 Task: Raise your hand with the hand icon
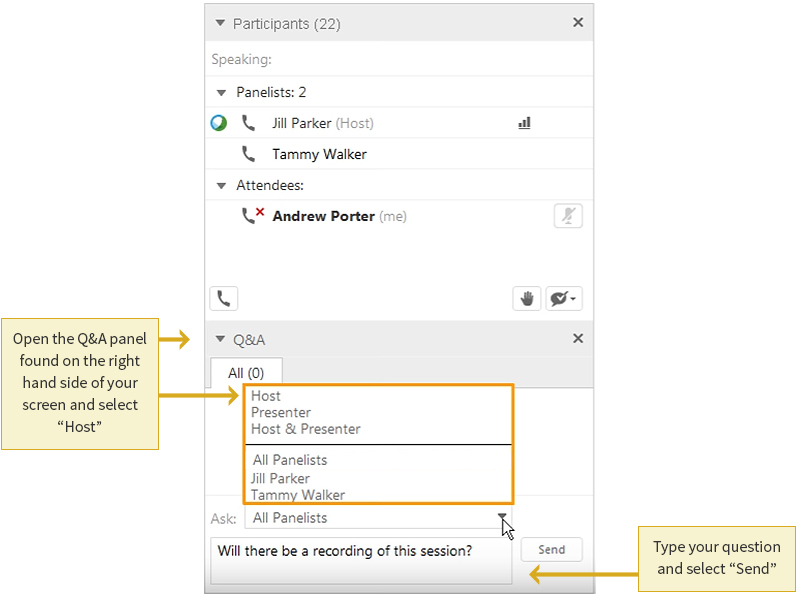tap(526, 298)
